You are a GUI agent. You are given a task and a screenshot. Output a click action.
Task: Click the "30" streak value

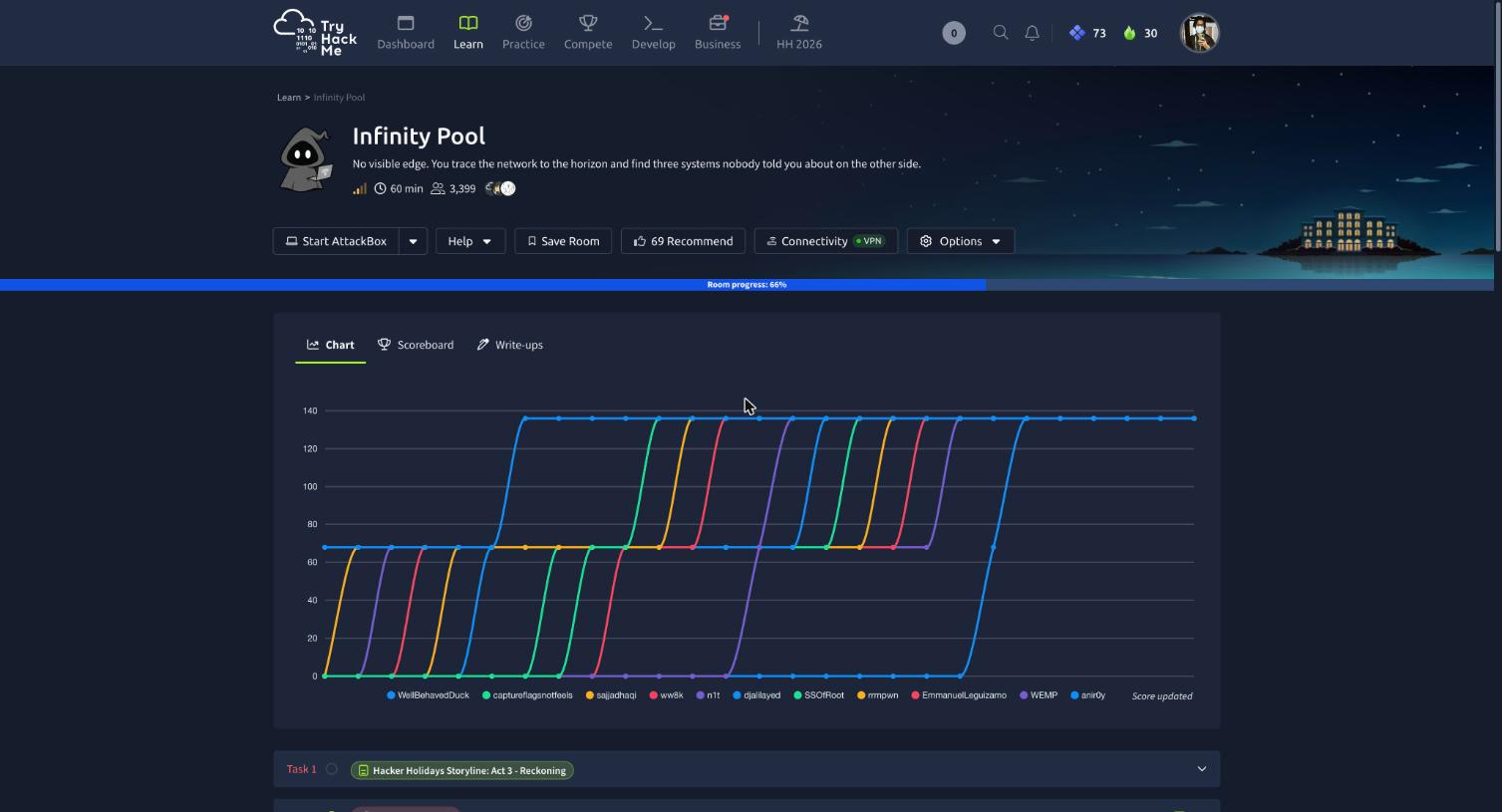pos(1150,33)
